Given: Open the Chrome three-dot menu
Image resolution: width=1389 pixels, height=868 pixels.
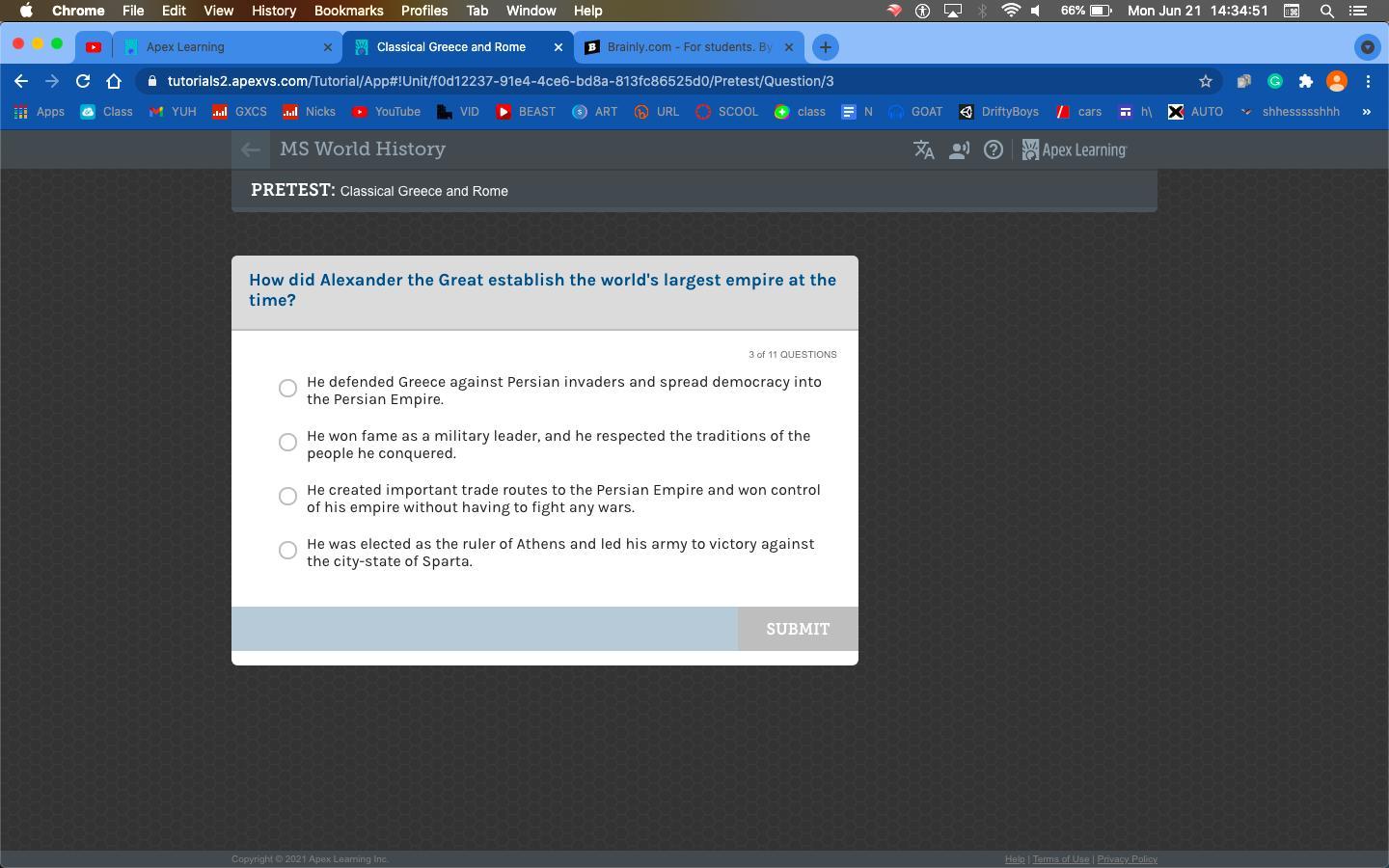Looking at the screenshot, I should coord(1368,81).
